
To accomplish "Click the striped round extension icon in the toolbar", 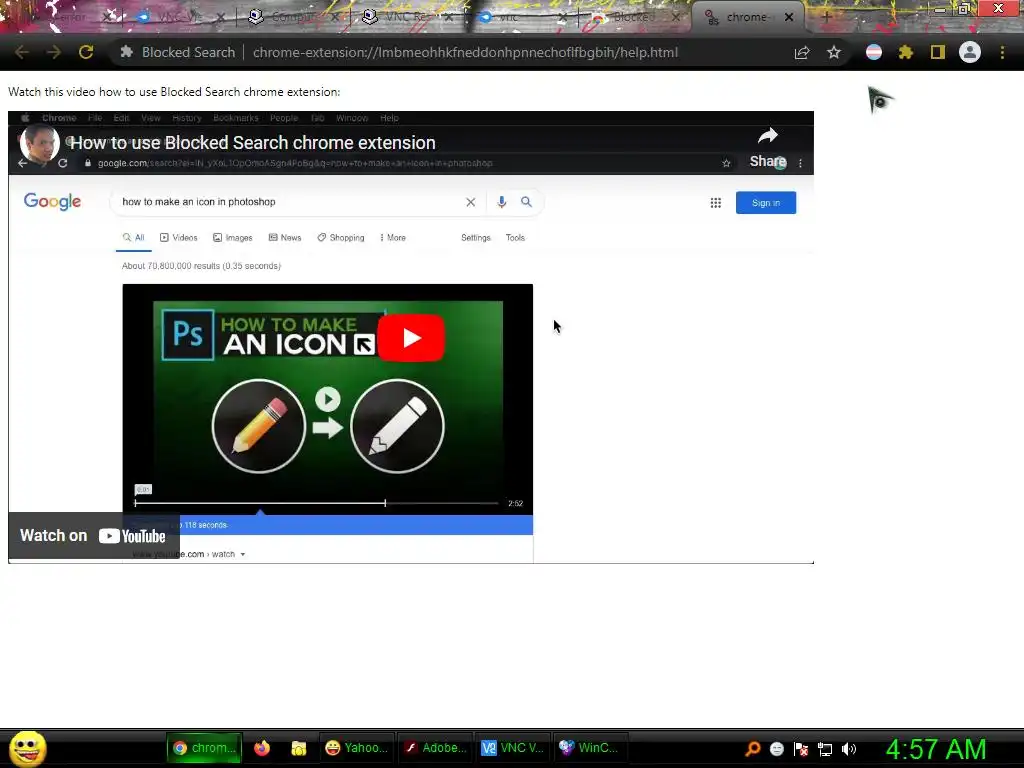I will (874, 52).
